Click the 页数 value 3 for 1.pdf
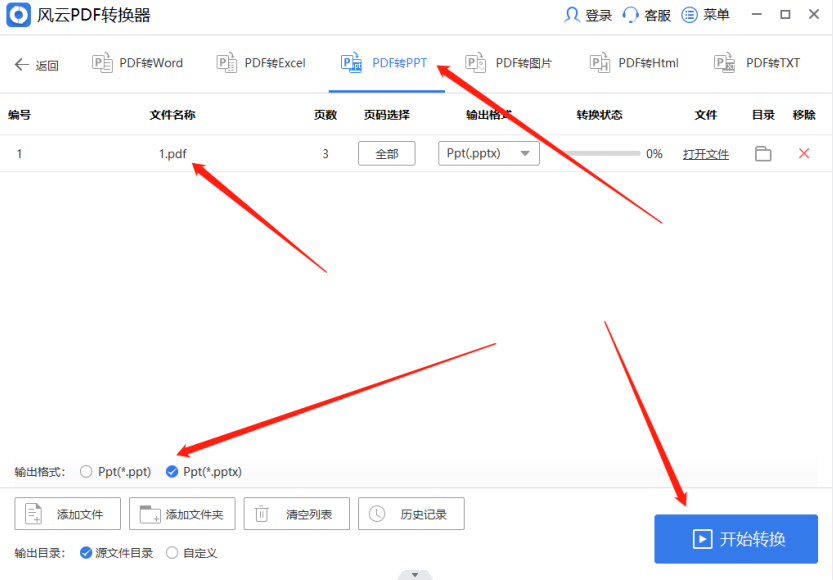This screenshot has height=580, width=833. tap(325, 154)
